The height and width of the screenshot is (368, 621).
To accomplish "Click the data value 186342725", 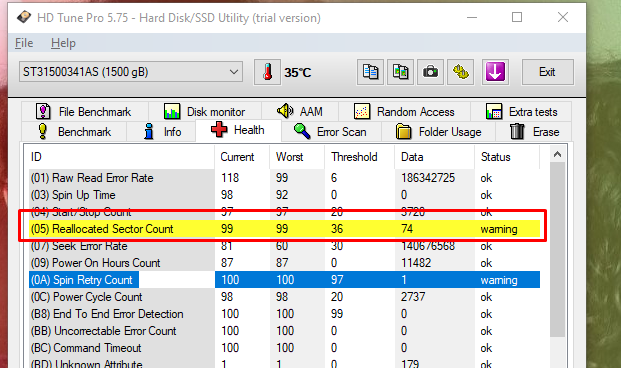I will click(428, 178).
